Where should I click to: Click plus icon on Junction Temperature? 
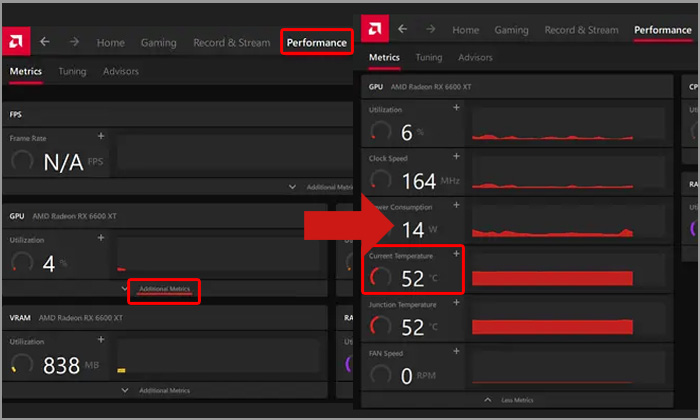pyautogui.click(x=456, y=302)
